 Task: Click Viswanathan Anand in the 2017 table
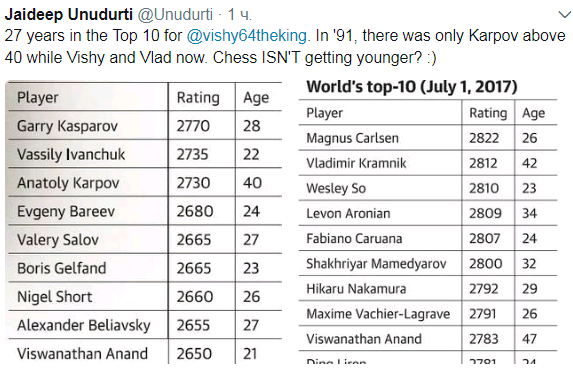364,339
